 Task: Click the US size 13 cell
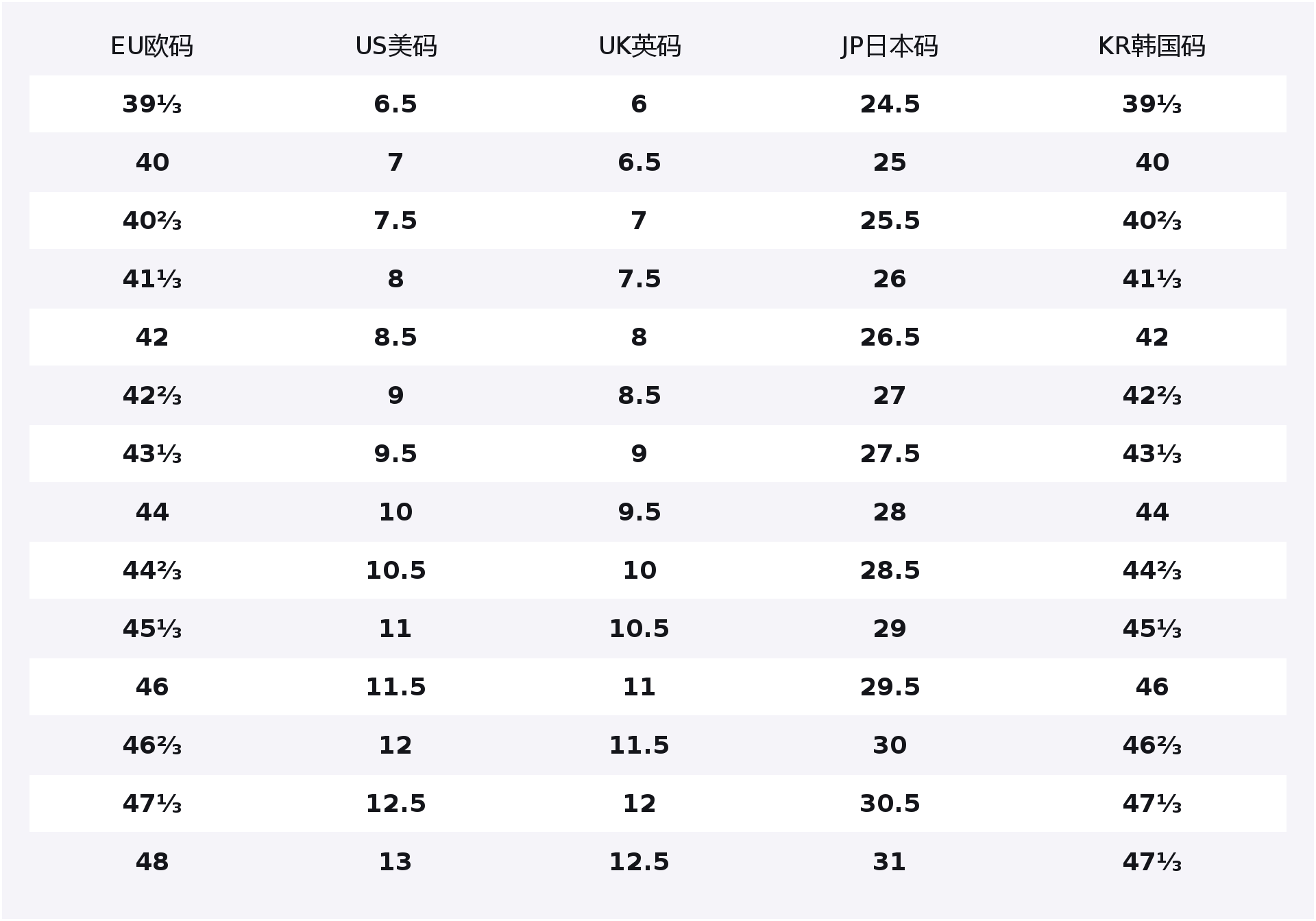tap(395, 862)
